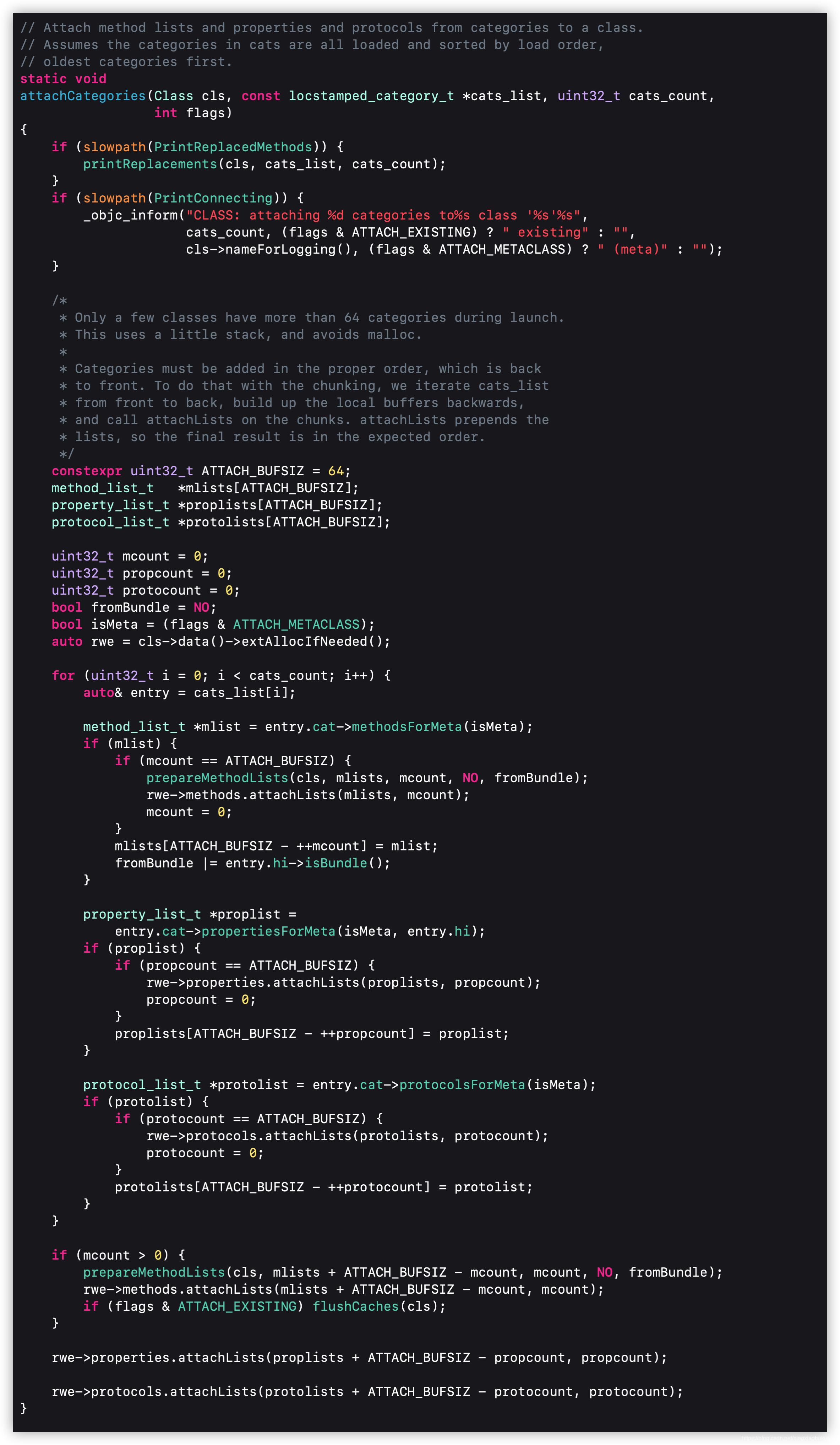Click final 'rwe->protocols.attachLists(protolists + ...' line
This screenshot has height=1445, width=840.
(x=367, y=1392)
